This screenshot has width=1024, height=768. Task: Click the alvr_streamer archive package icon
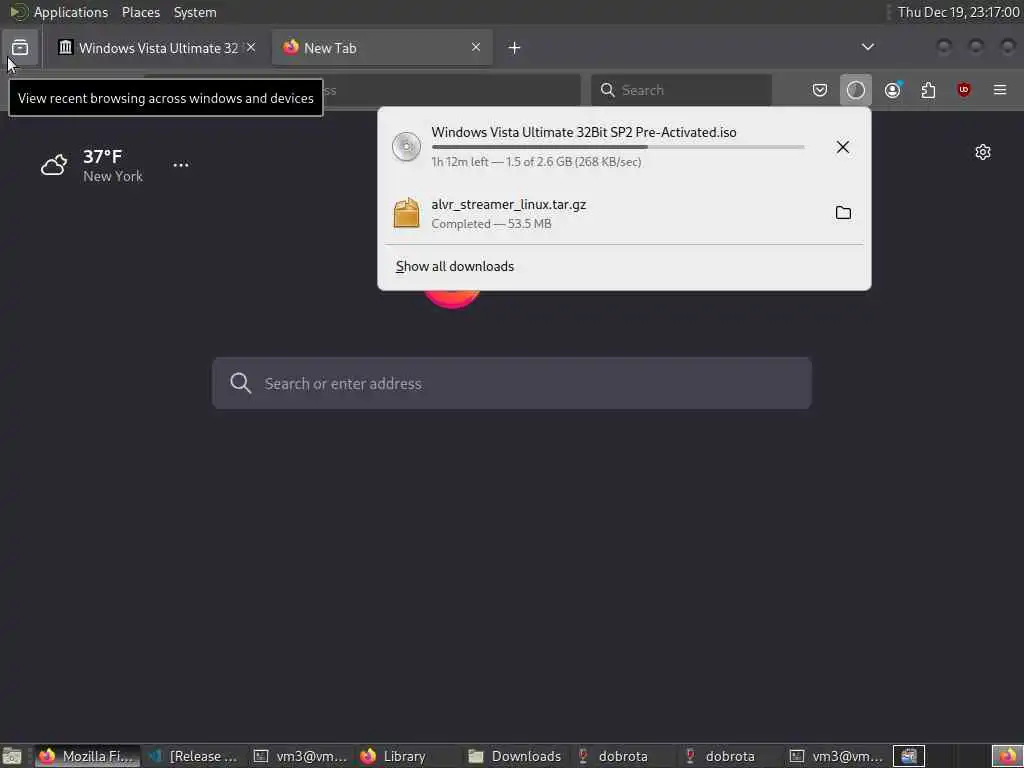(x=406, y=213)
